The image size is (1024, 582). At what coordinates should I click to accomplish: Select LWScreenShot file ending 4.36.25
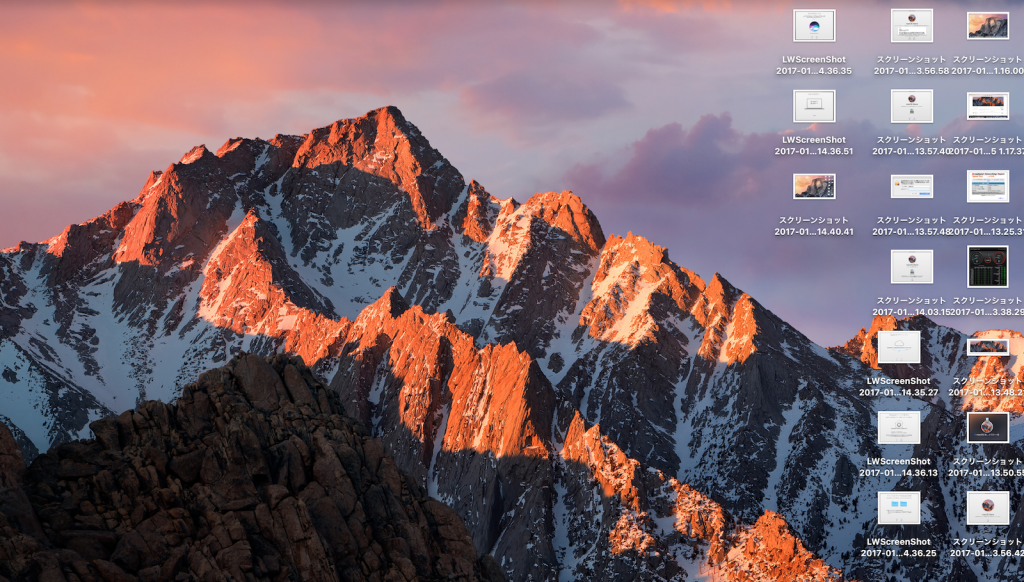click(898, 508)
